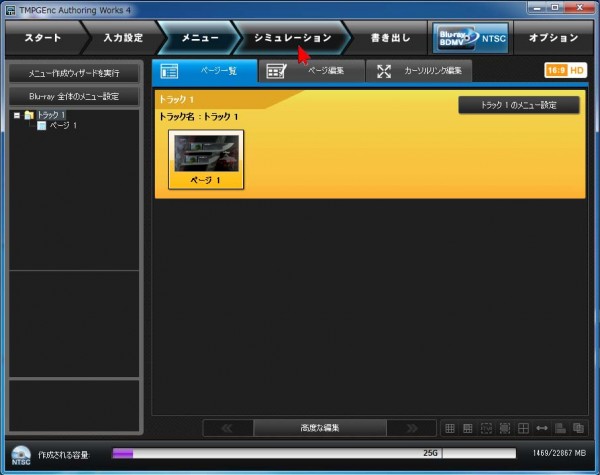Go to the スタート stage
This screenshot has height=475, width=600.
[x=42, y=38]
